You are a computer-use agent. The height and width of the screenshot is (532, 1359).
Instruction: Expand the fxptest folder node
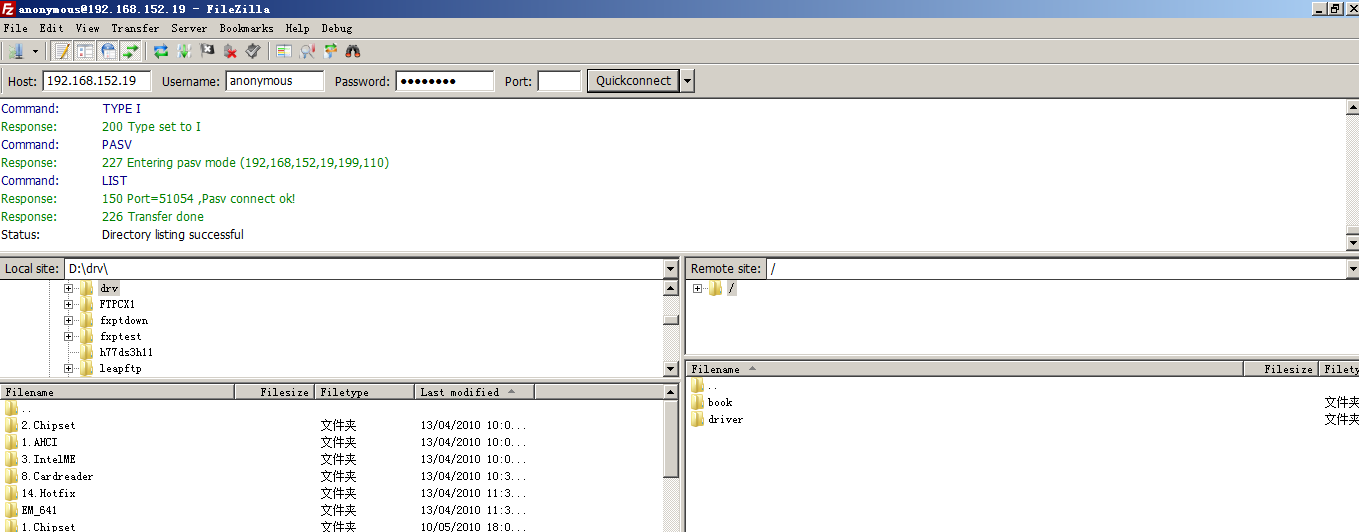pyautogui.click(x=69, y=336)
